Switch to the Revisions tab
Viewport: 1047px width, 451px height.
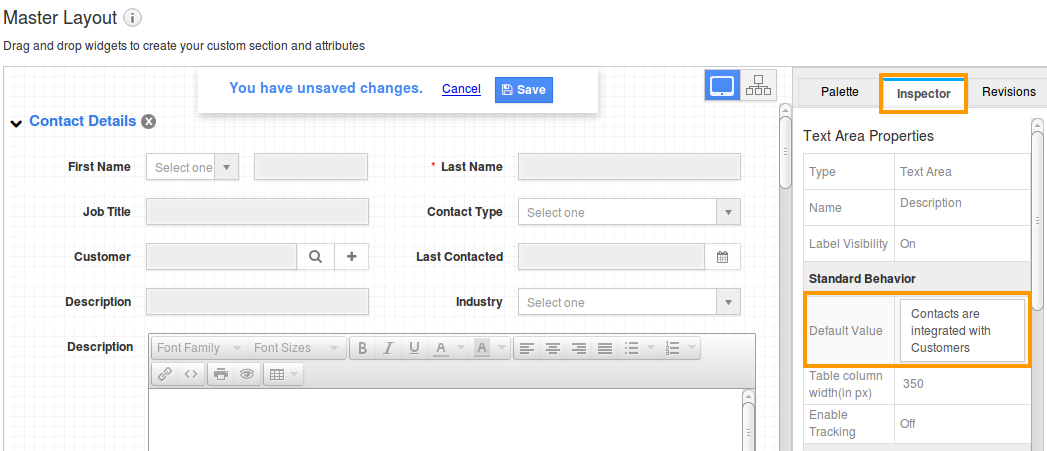[1008, 92]
